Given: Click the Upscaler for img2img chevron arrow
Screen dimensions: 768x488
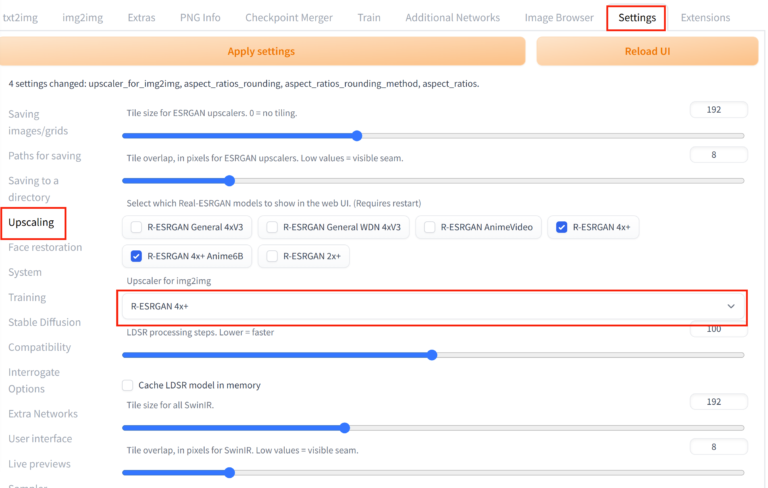Looking at the screenshot, I should (731, 307).
